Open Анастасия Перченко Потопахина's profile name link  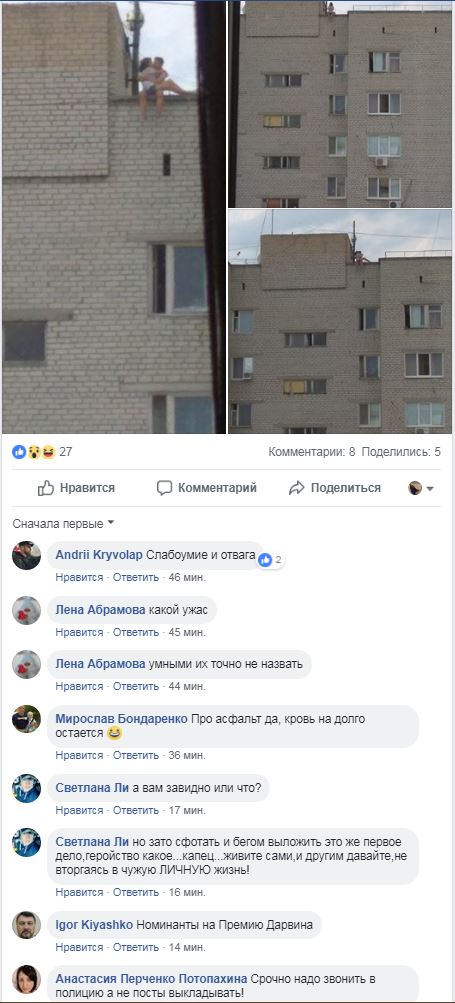[x=152, y=979]
